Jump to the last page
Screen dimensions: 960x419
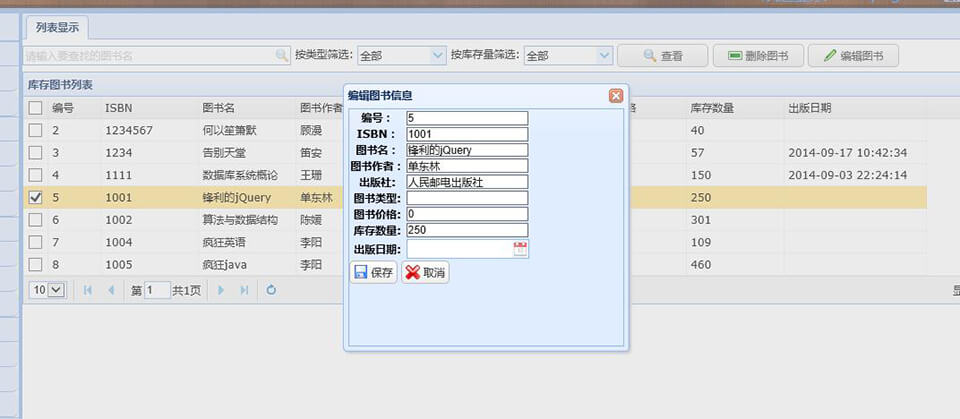[244, 290]
